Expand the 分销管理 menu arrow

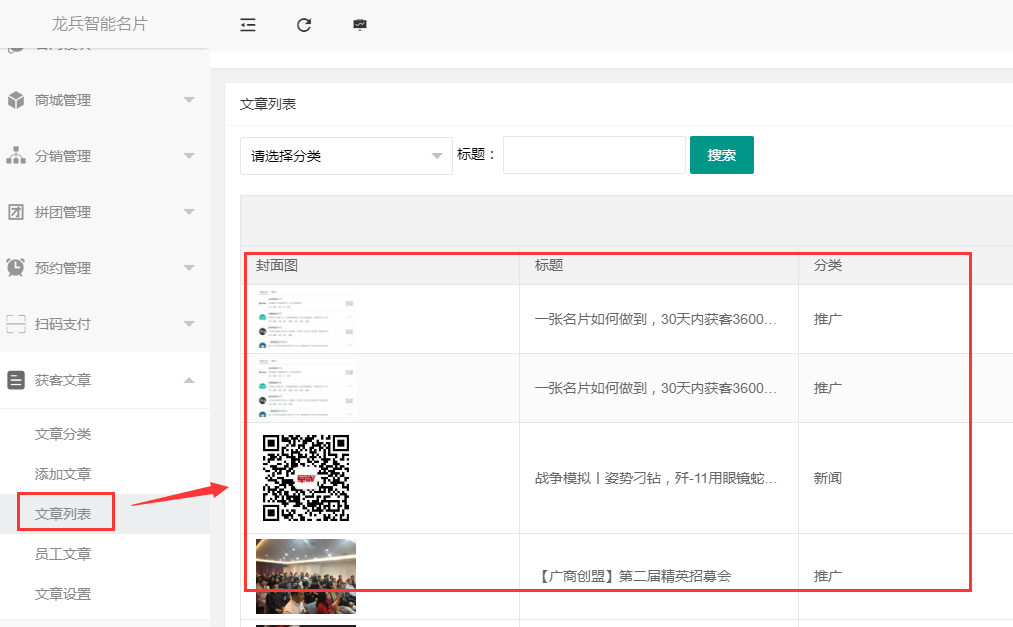[189, 156]
